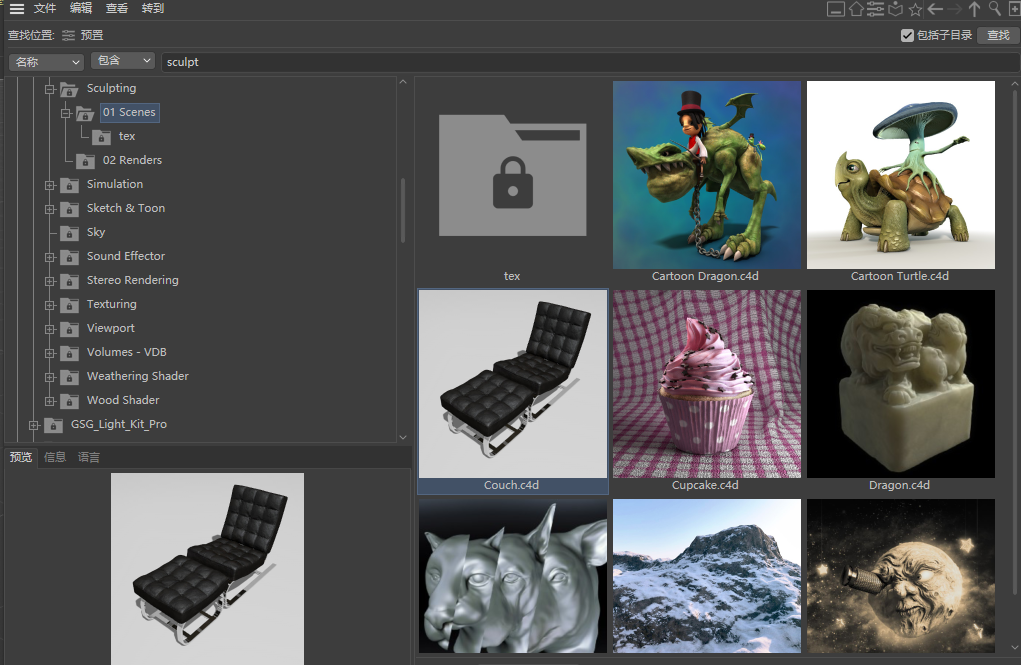Expand the Stereo Rendering node
This screenshot has height=665, width=1021.
click(49, 281)
